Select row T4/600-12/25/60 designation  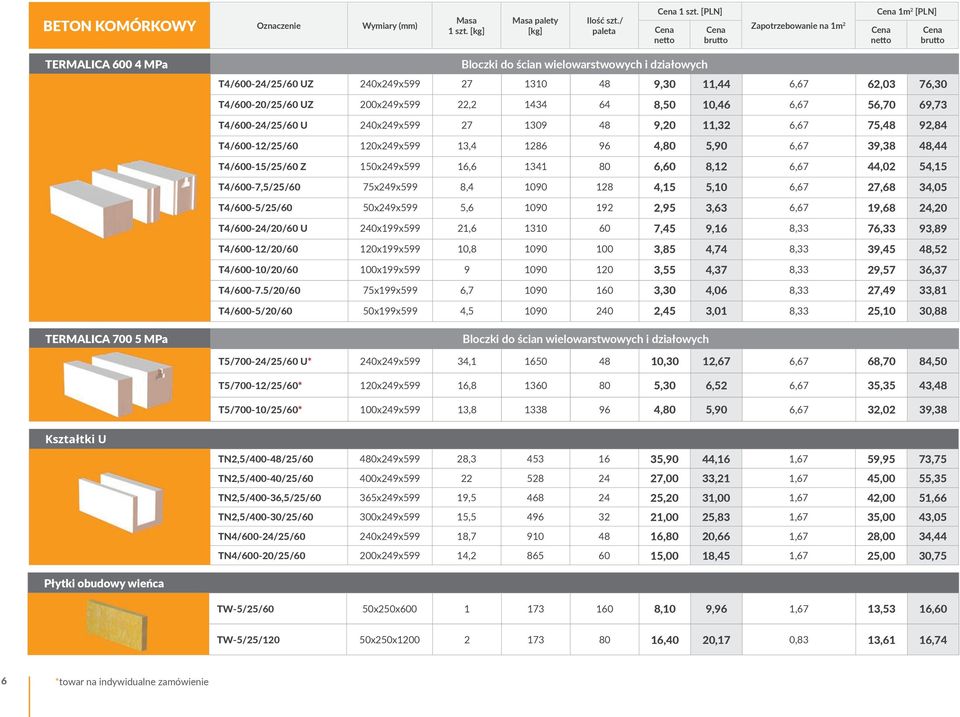tap(258, 146)
